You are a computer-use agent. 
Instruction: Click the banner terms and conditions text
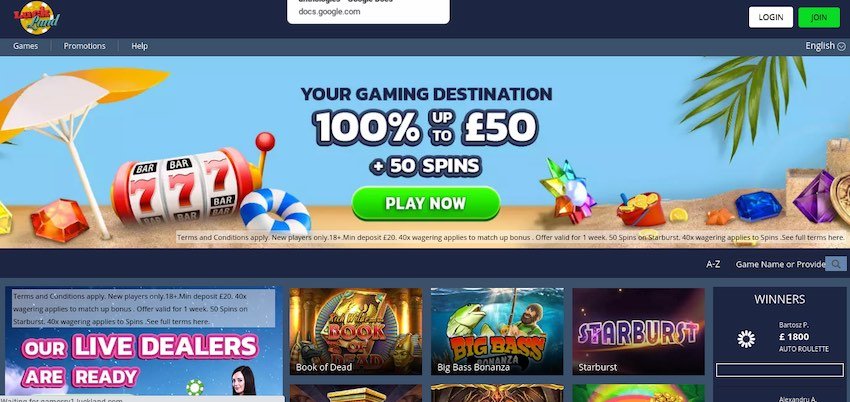pos(510,237)
